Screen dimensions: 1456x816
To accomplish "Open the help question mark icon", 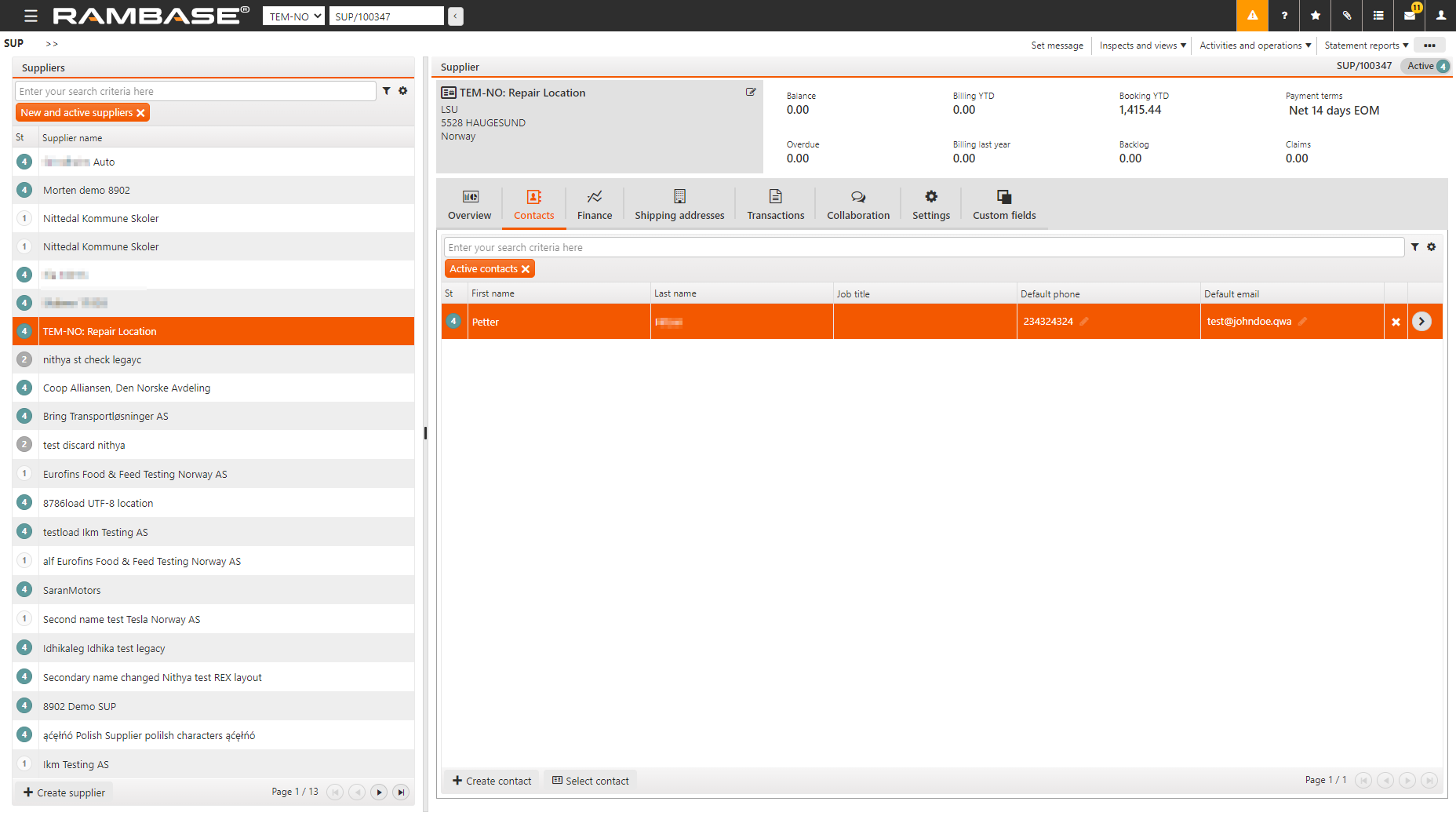I will pyautogui.click(x=1284, y=16).
